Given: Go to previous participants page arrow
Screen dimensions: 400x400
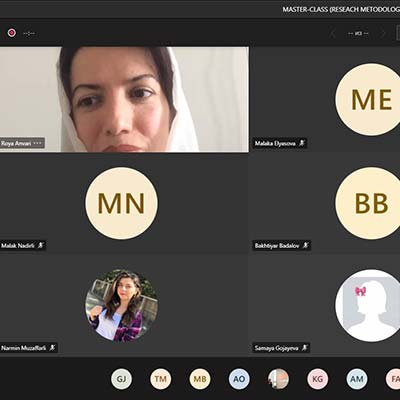Looking at the screenshot, I should 333,33.
